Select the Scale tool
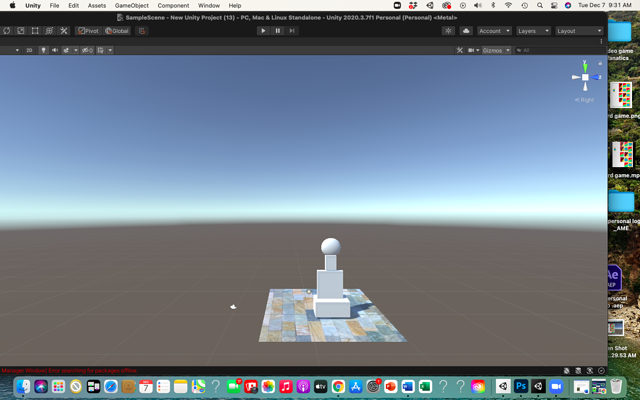Viewport: 640px width, 400px height. pos(21,31)
